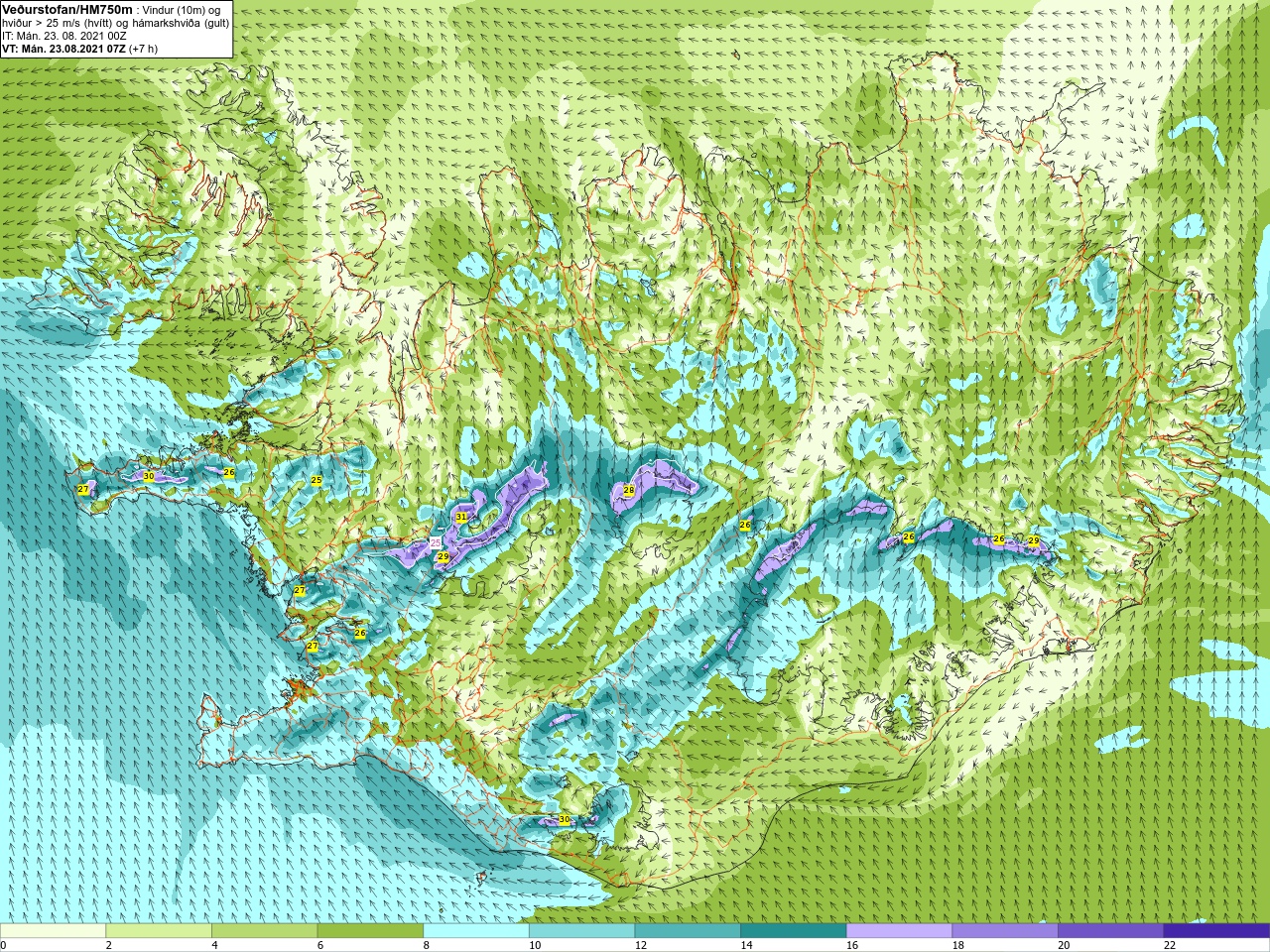This screenshot has height=952, width=1270.
Task: Click the 8–10 m/s pale cyan legend swatch
Action: pos(476,931)
